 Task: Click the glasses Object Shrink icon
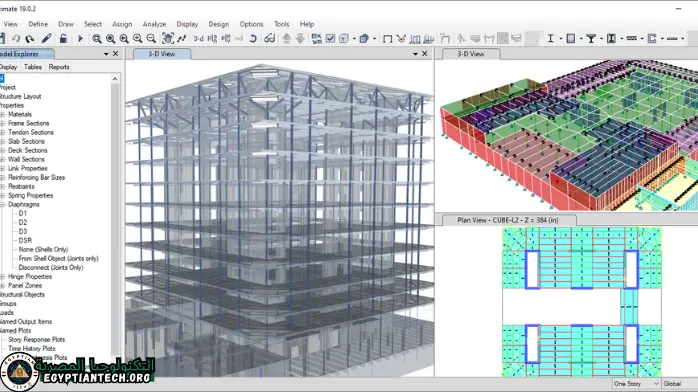[x=269, y=39]
